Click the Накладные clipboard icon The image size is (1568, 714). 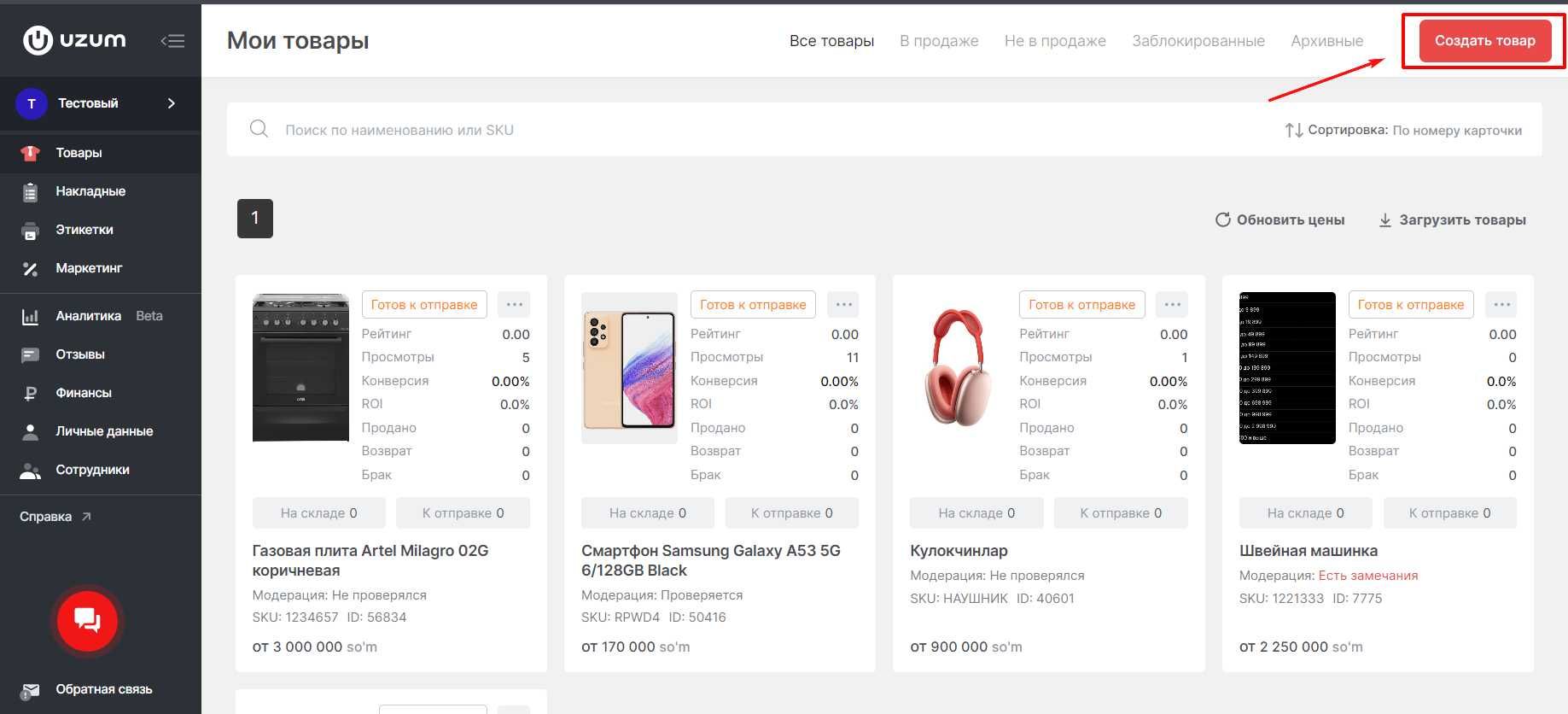30,192
